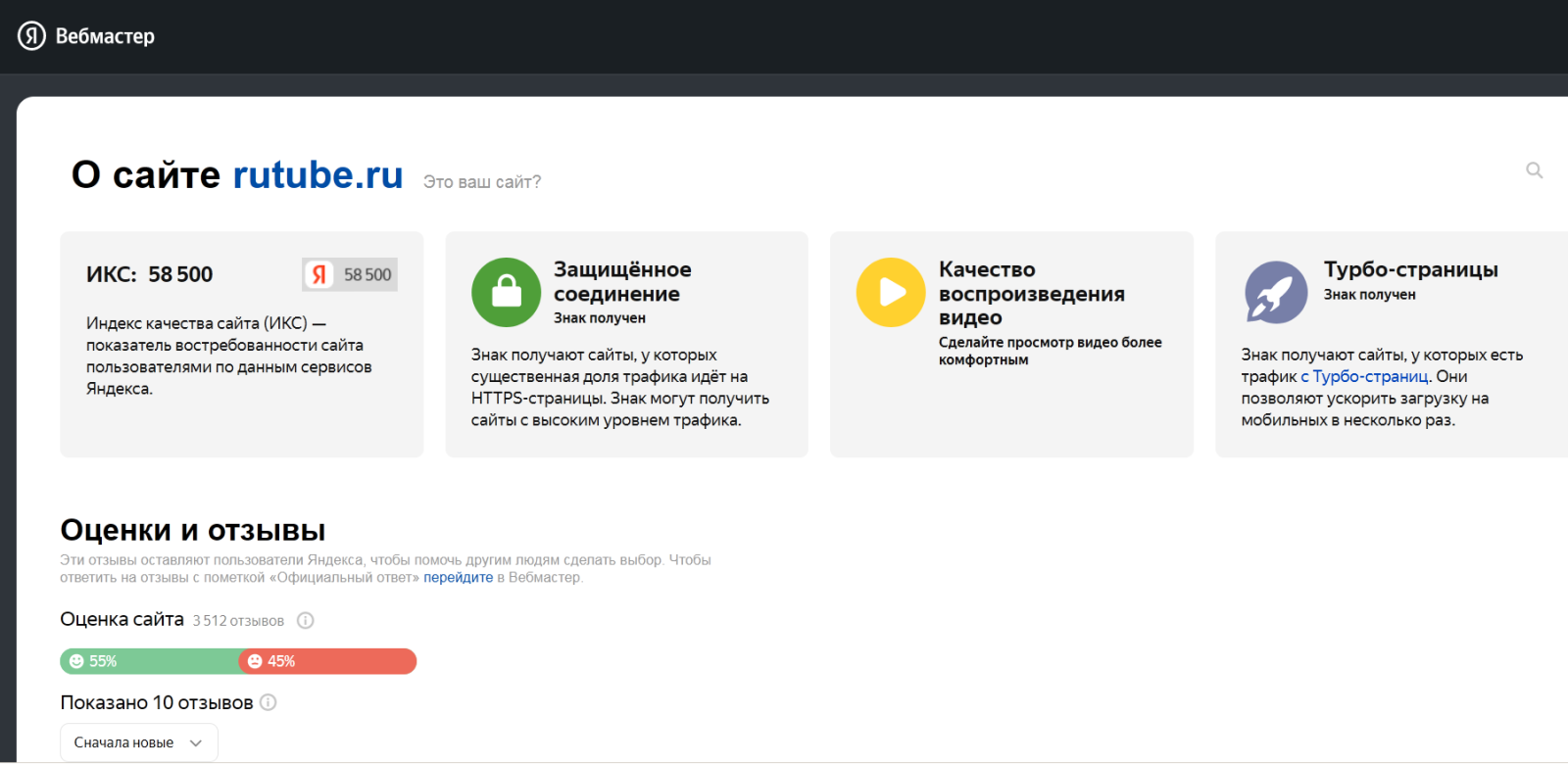Click the Turbo pages rocket icon

(x=1276, y=292)
